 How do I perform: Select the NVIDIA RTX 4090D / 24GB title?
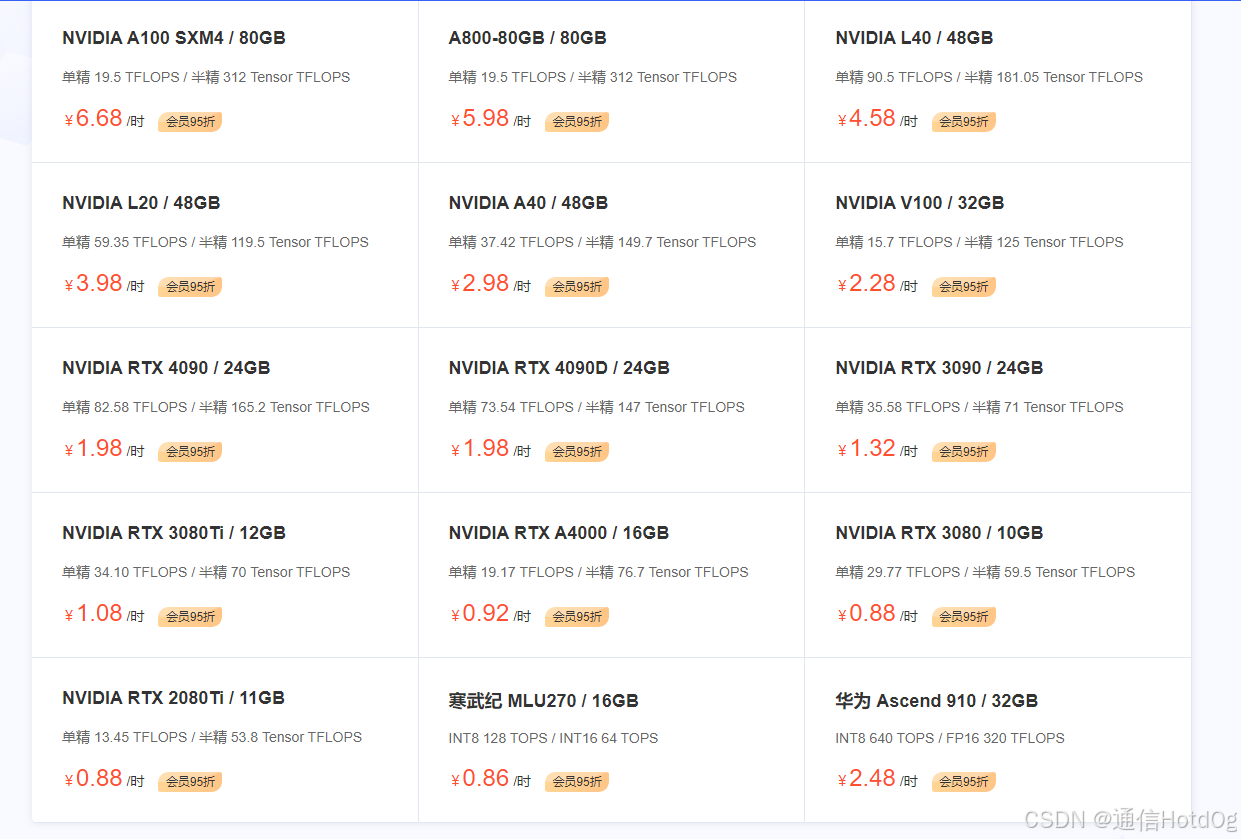[559, 368]
